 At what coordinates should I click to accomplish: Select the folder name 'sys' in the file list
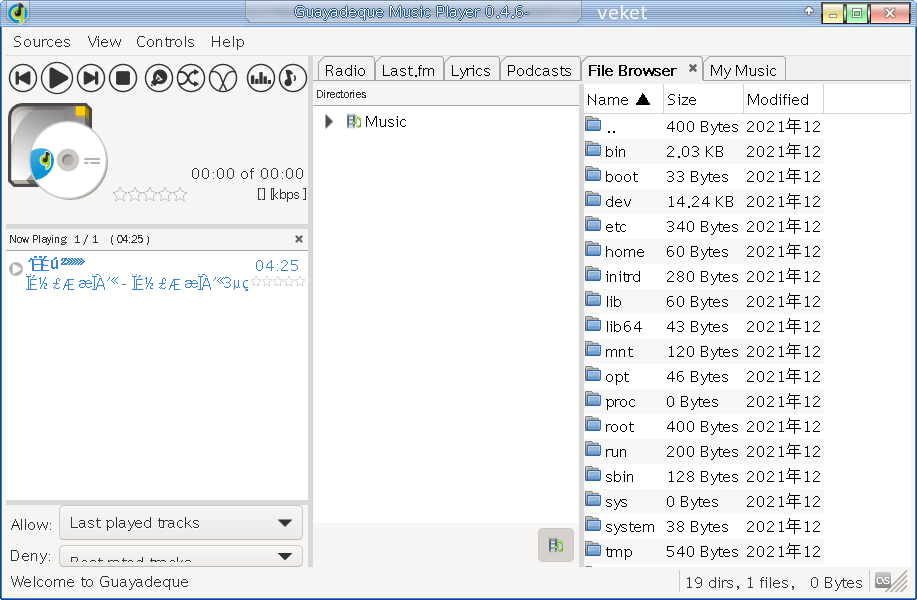(x=616, y=502)
